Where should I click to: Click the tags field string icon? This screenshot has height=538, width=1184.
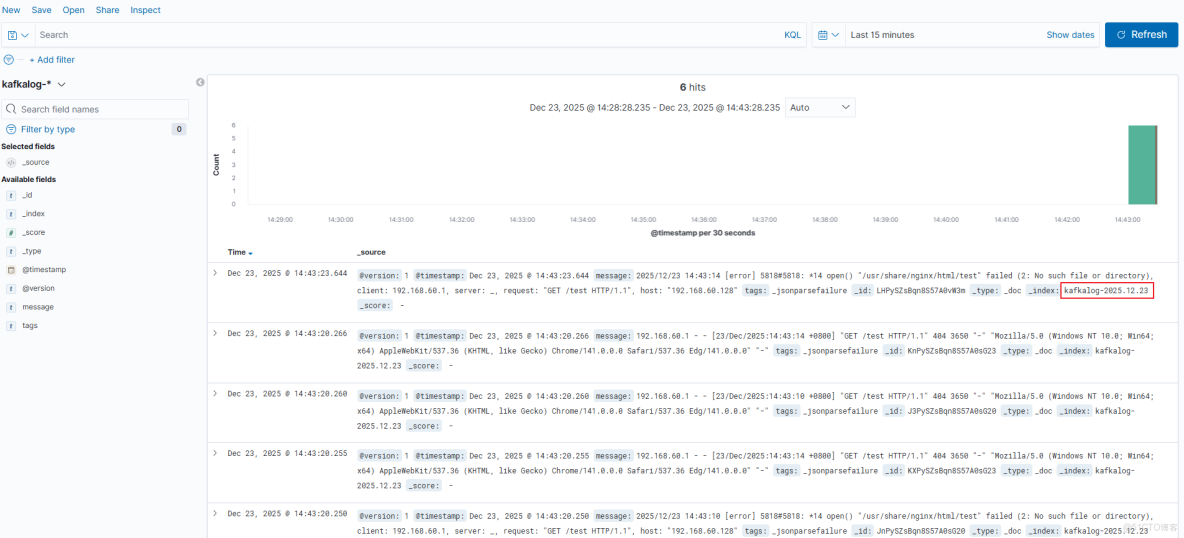11,326
